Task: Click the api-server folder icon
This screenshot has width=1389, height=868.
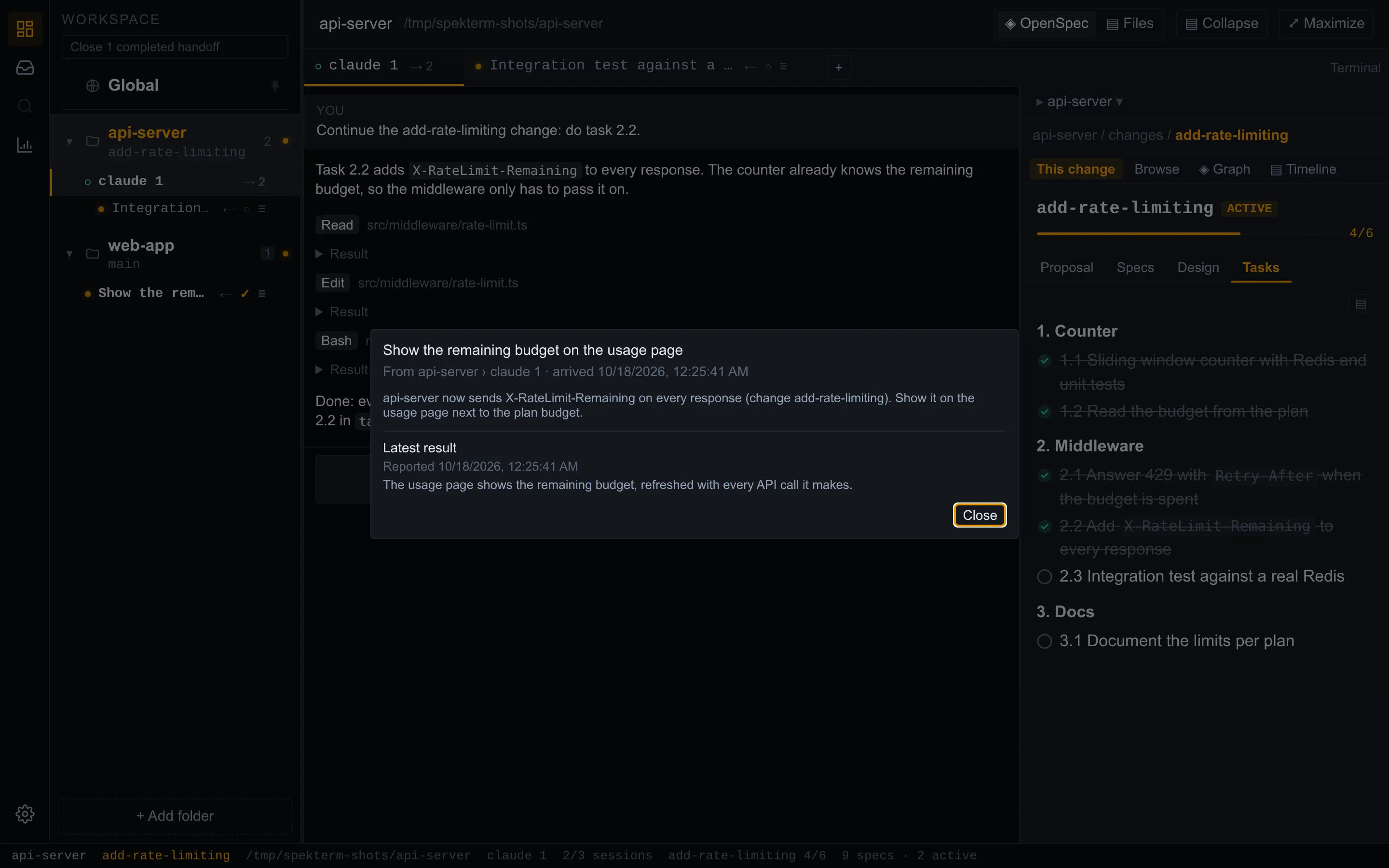Action: (93, 141)
